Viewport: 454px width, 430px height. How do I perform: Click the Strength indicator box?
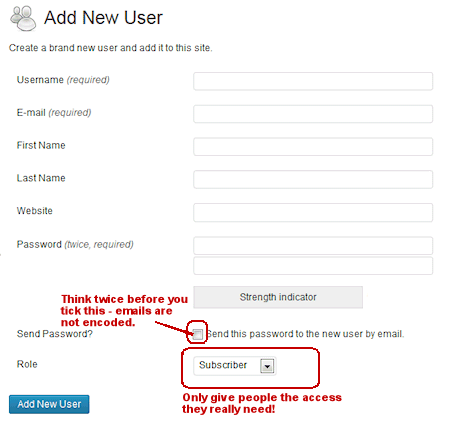278,297
